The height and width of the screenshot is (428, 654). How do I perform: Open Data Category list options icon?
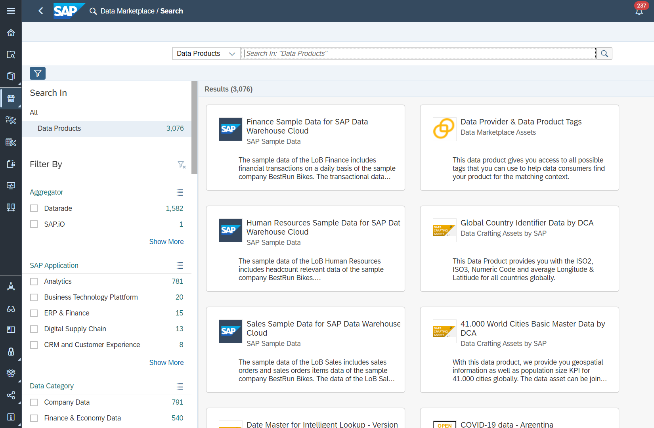click(180, 386)
